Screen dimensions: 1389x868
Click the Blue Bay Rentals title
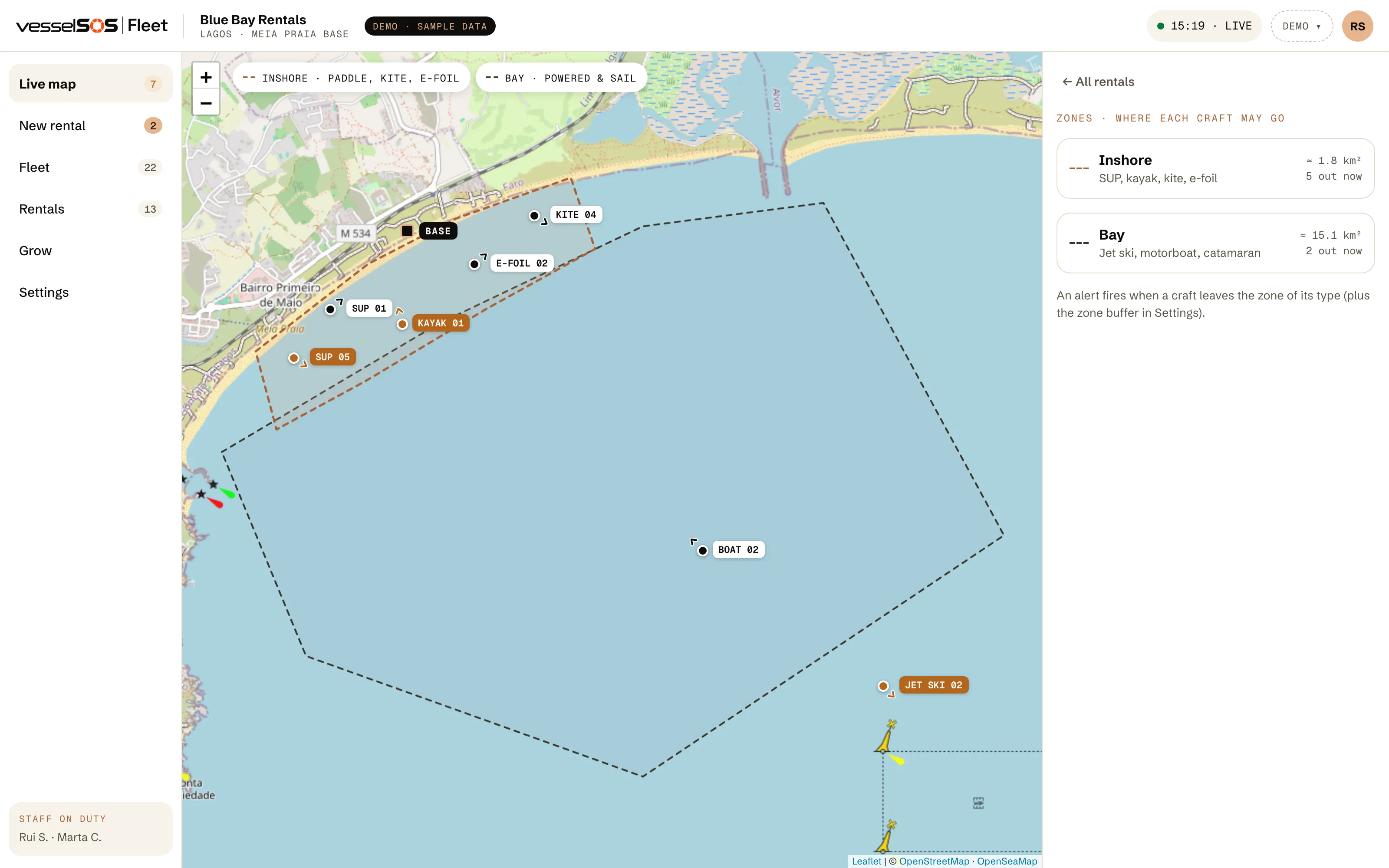pyautogui.click(x=253, y=20)
